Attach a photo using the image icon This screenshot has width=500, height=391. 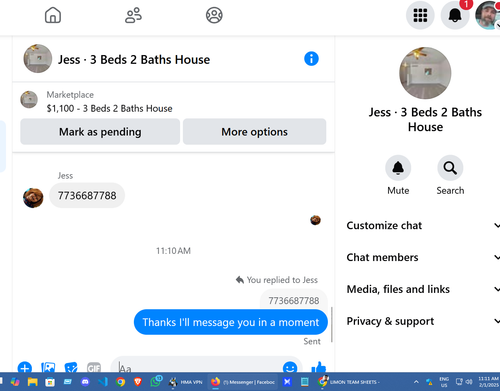point(48,368)
